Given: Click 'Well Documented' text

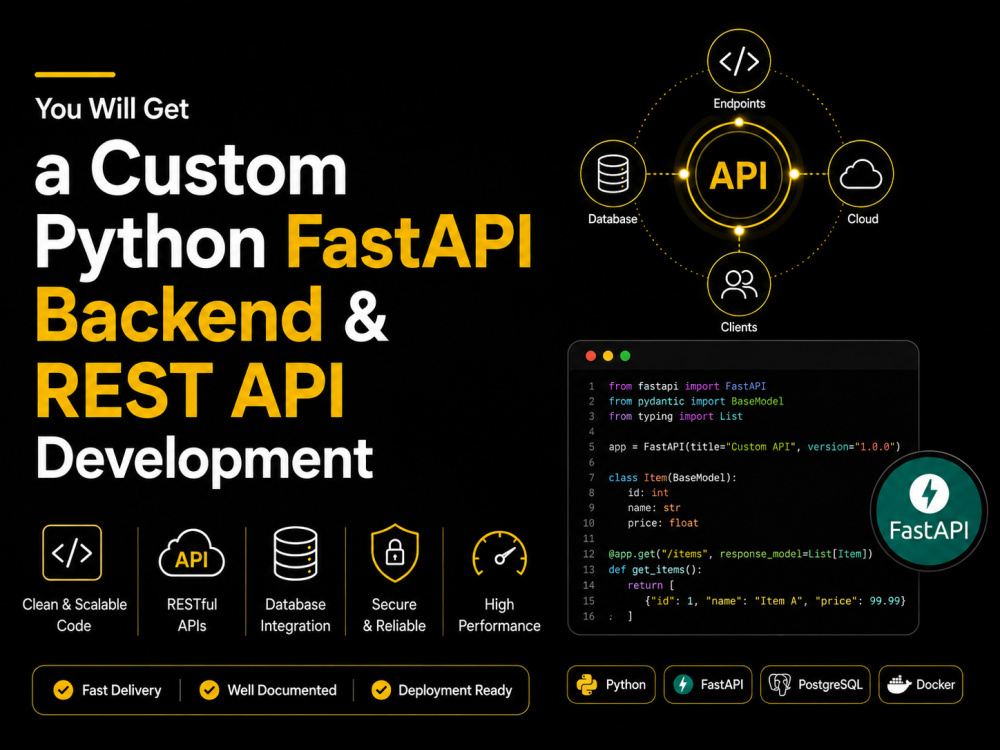Looking at the screenshot, I should tap(282, 690).
